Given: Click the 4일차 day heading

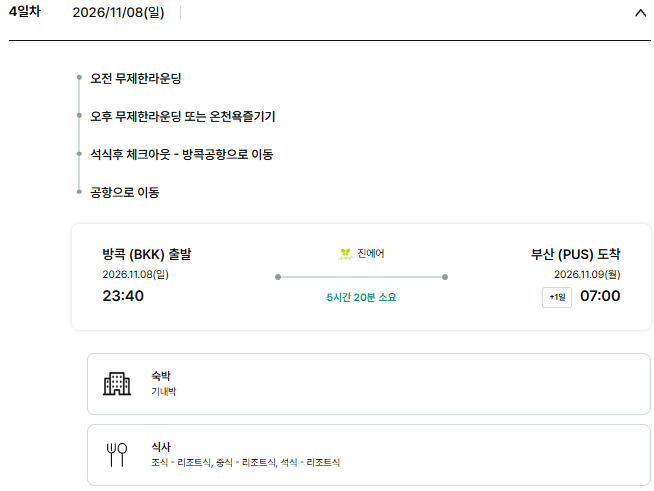Looking at the screenshot, I should click(25, 11).
